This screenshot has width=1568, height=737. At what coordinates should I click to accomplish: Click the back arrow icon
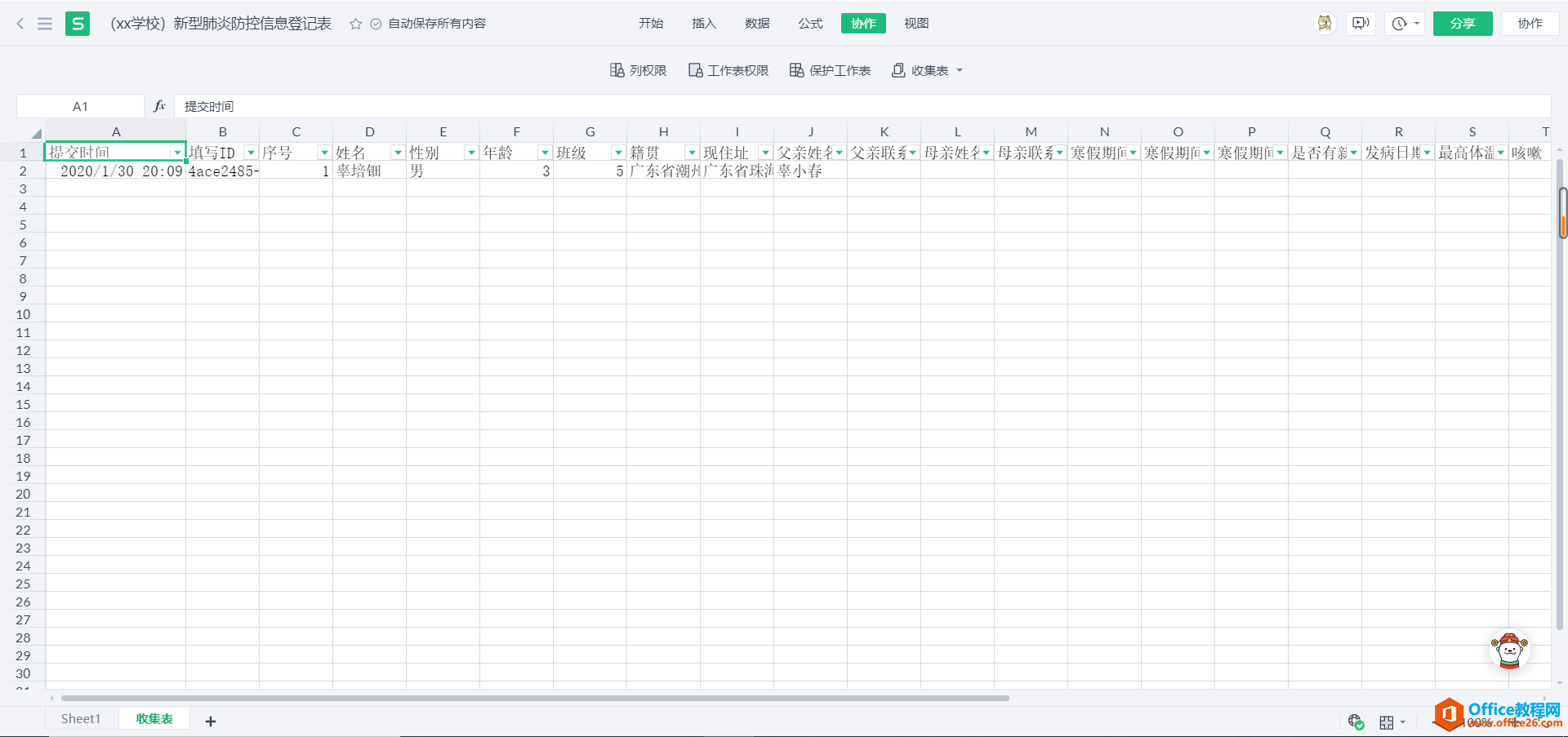tap(20, 24)
